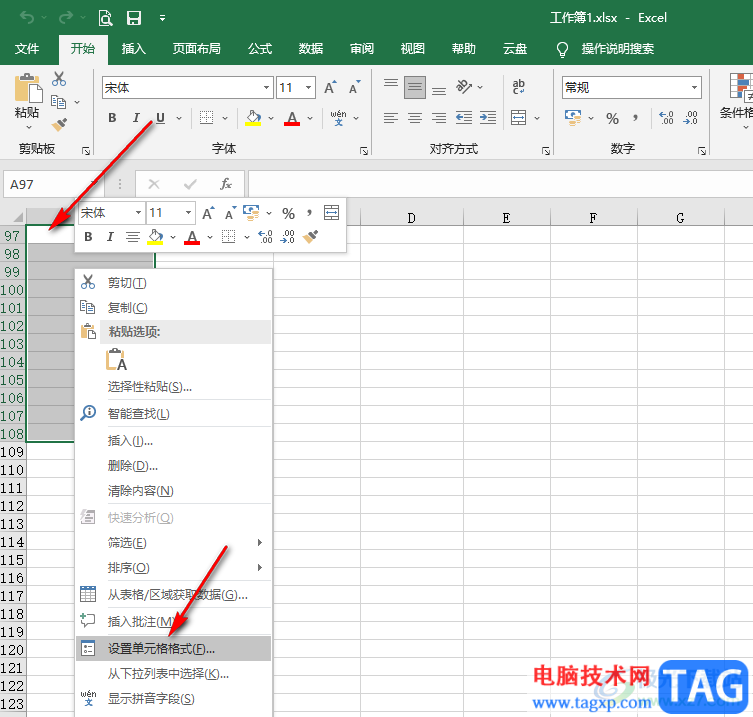
Task: Choose 设置单元格格式 in context menu
Action: [174, 649]
